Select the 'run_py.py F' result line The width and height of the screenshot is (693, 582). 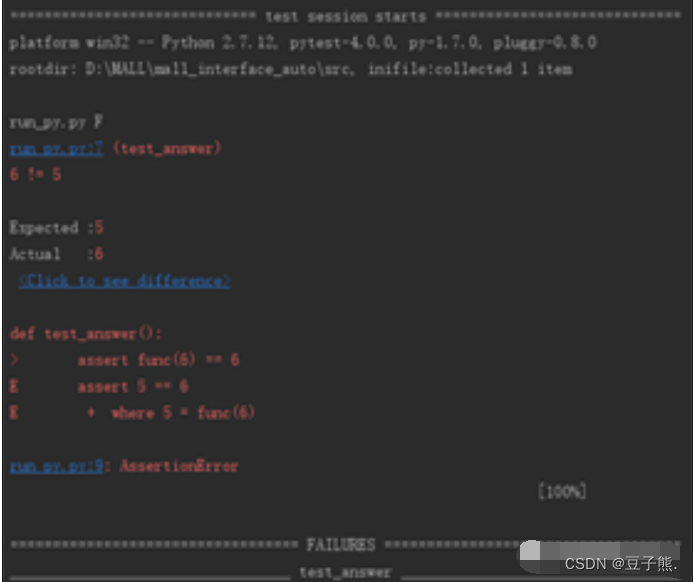56,122
